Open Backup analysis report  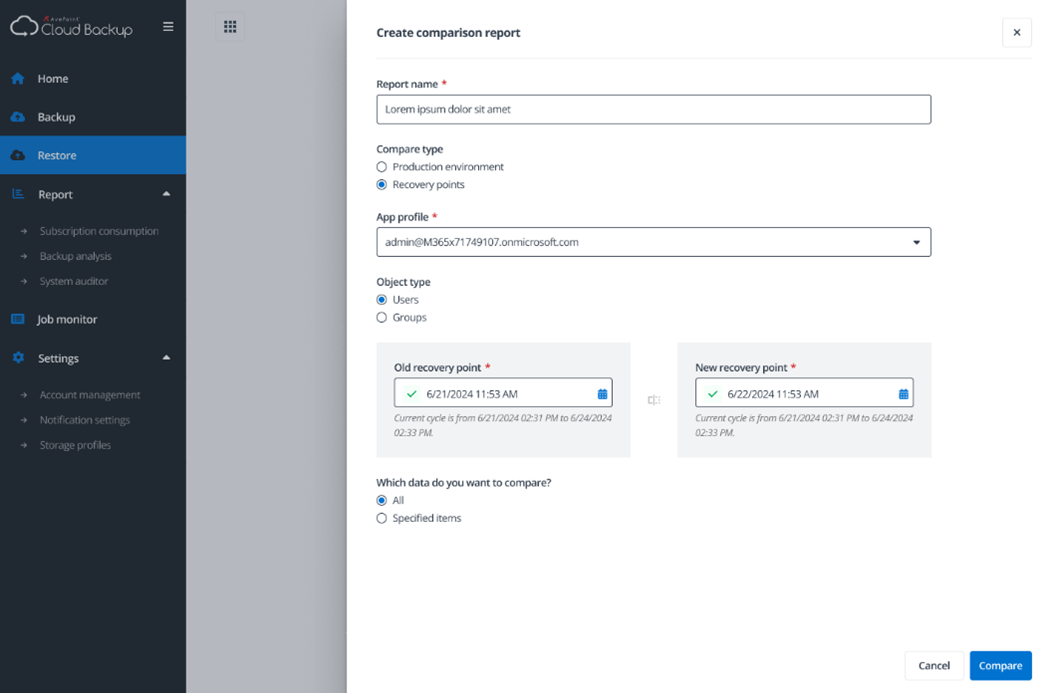point(76,256)
